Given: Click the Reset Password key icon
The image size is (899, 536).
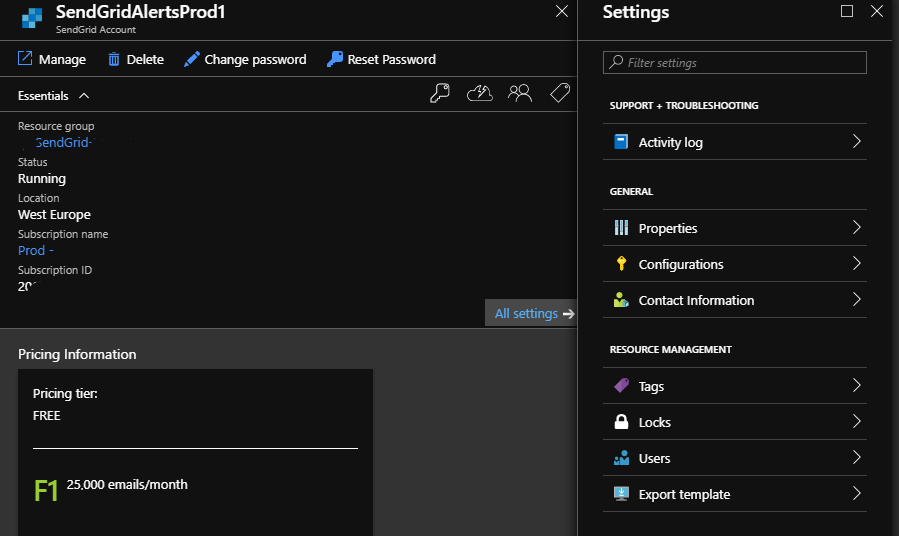Looking at the screenshot, I should tap(335, 59).
